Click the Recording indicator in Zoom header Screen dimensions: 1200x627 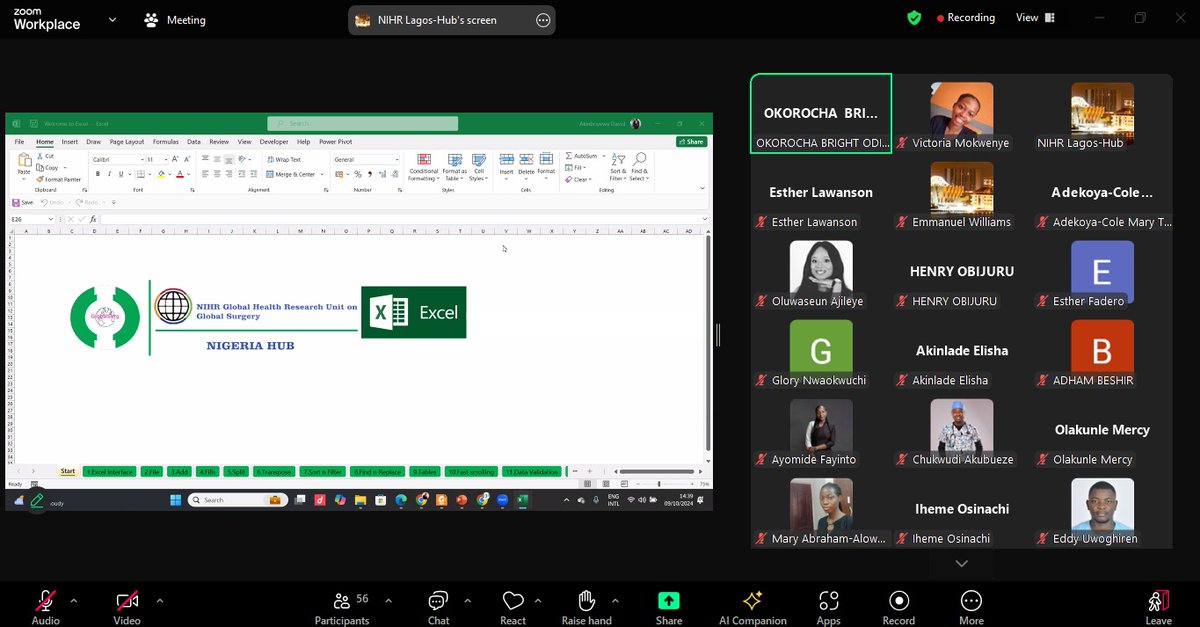965,18
